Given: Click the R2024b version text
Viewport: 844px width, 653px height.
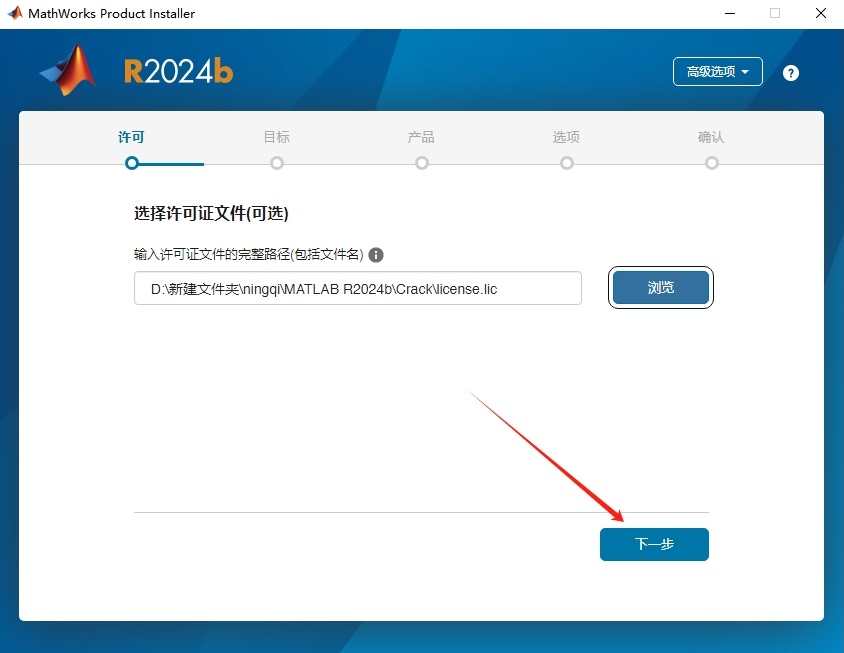Looking at the screenshot, I should pos(178,72).
